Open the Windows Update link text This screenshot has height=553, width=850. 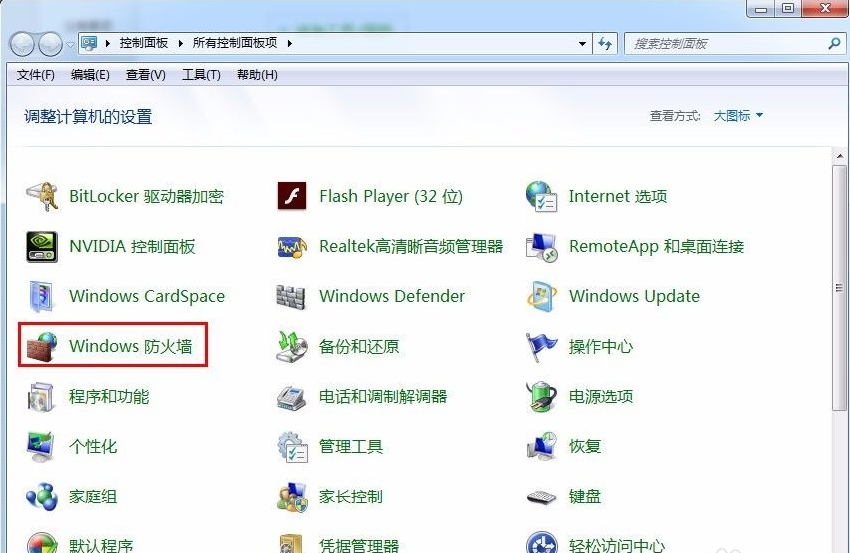(x=634, y=296)
